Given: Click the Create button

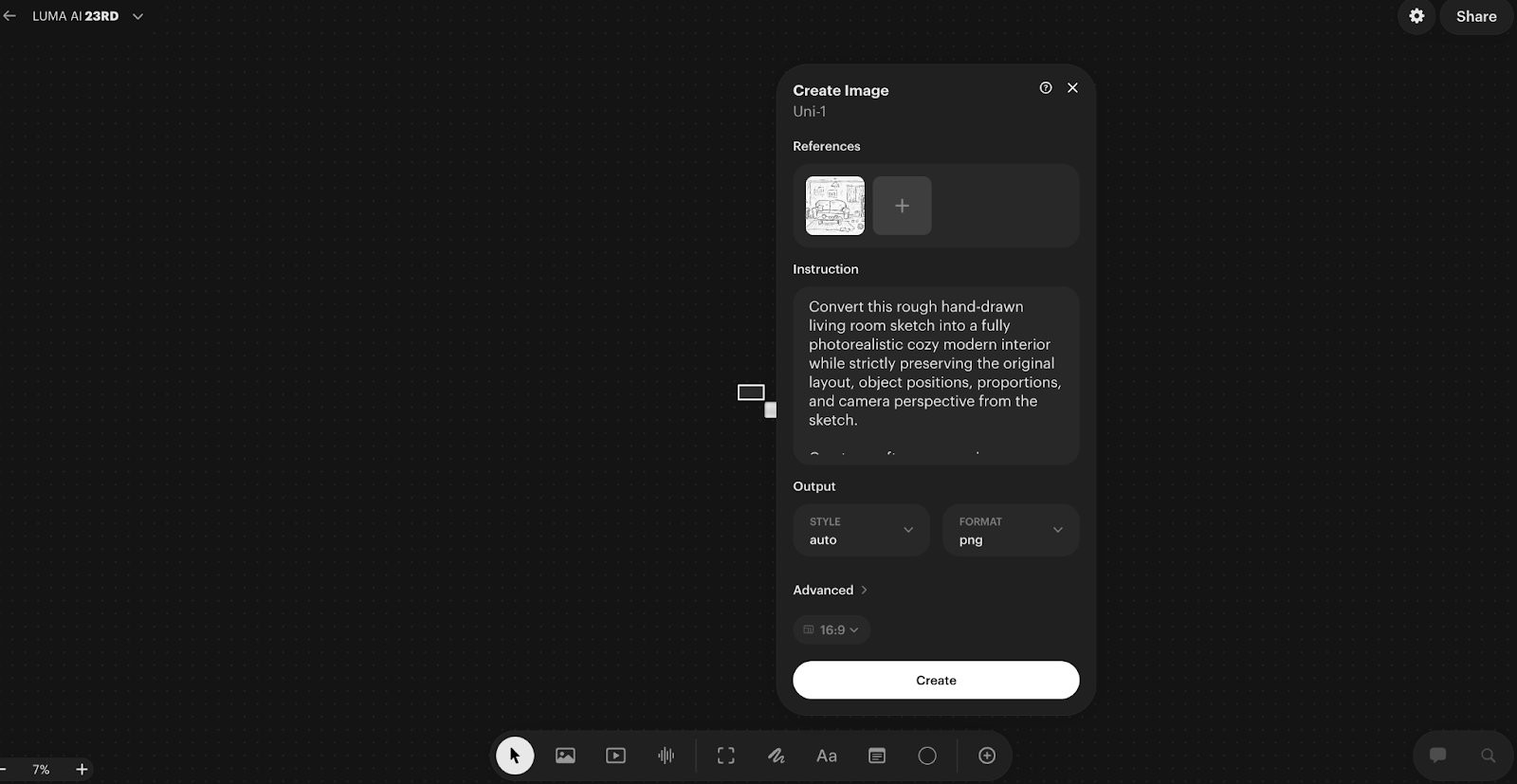Looking at the screenshot, I should point(936,680).
